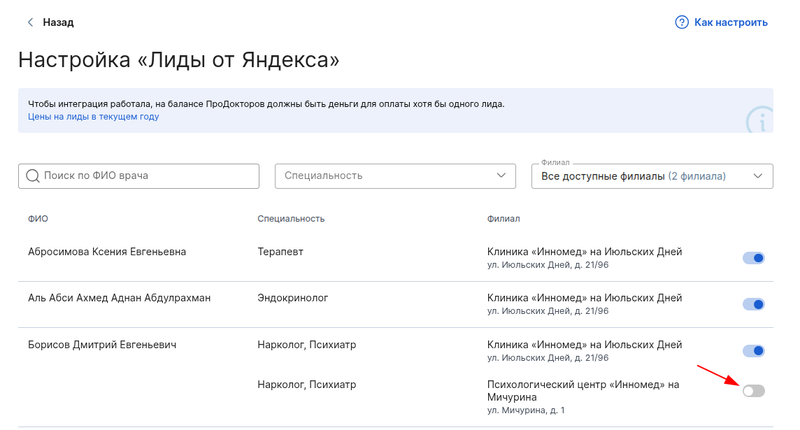
Task: Disable leads toggle for Аль Абси Ахмед
Action: [x=754, y=305]
